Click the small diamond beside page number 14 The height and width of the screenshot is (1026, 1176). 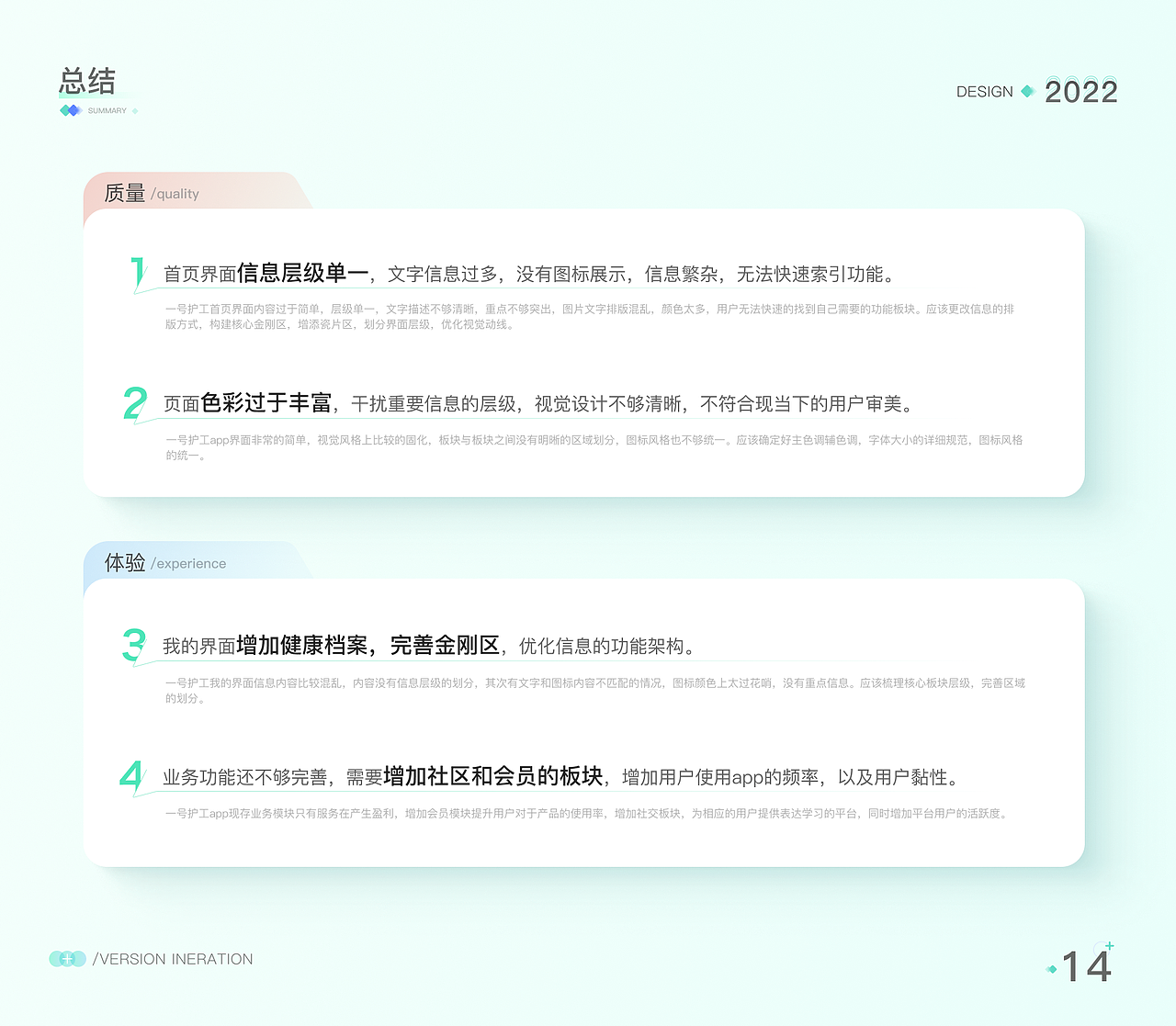click(x=1052, y=969)
